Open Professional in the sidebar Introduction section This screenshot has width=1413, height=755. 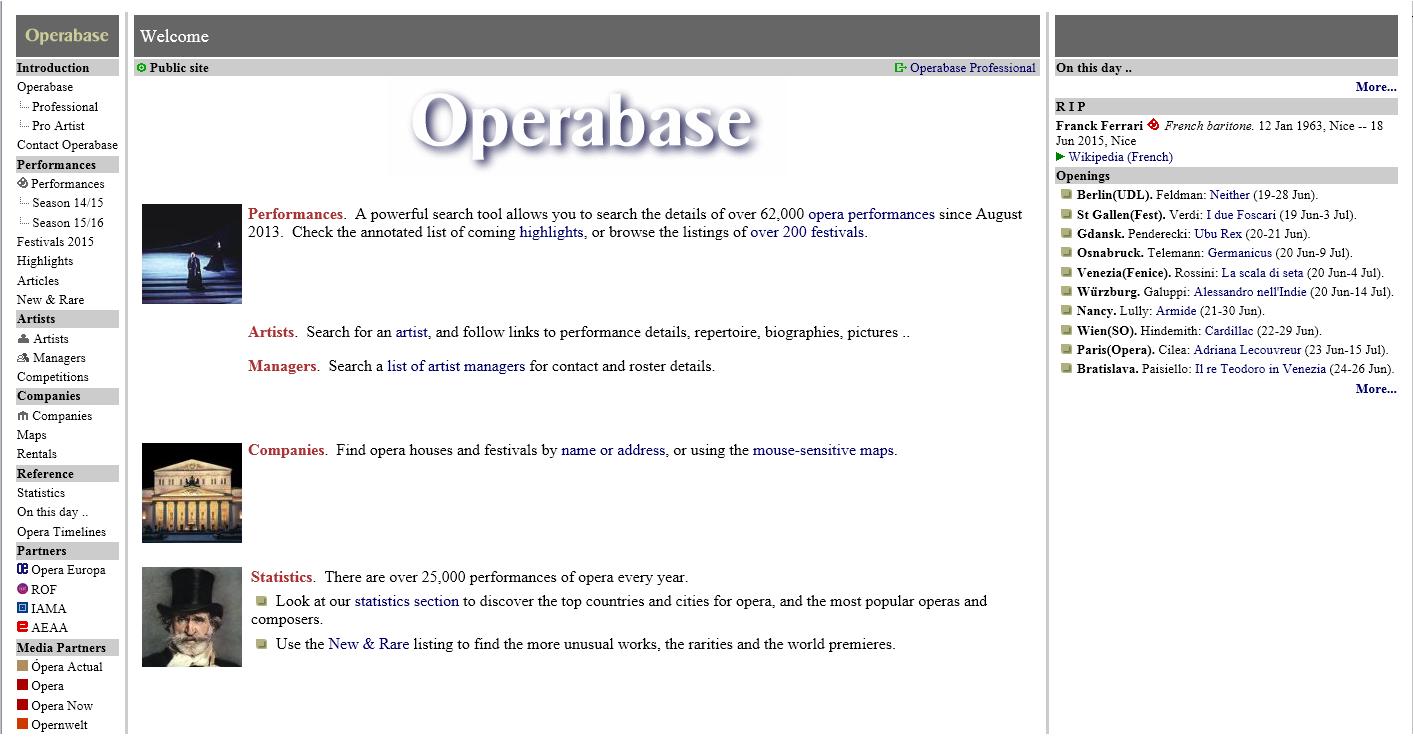click(x=65, y=107)
